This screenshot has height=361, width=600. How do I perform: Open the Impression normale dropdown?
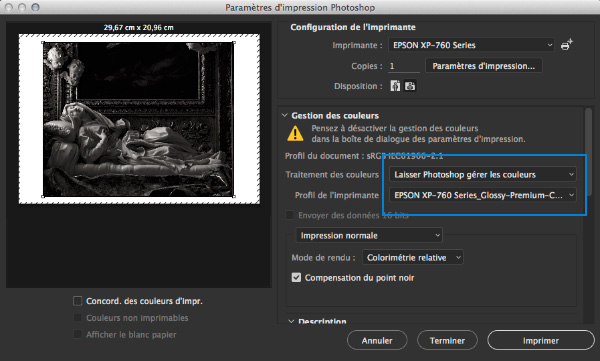click(x=369, y=235)
